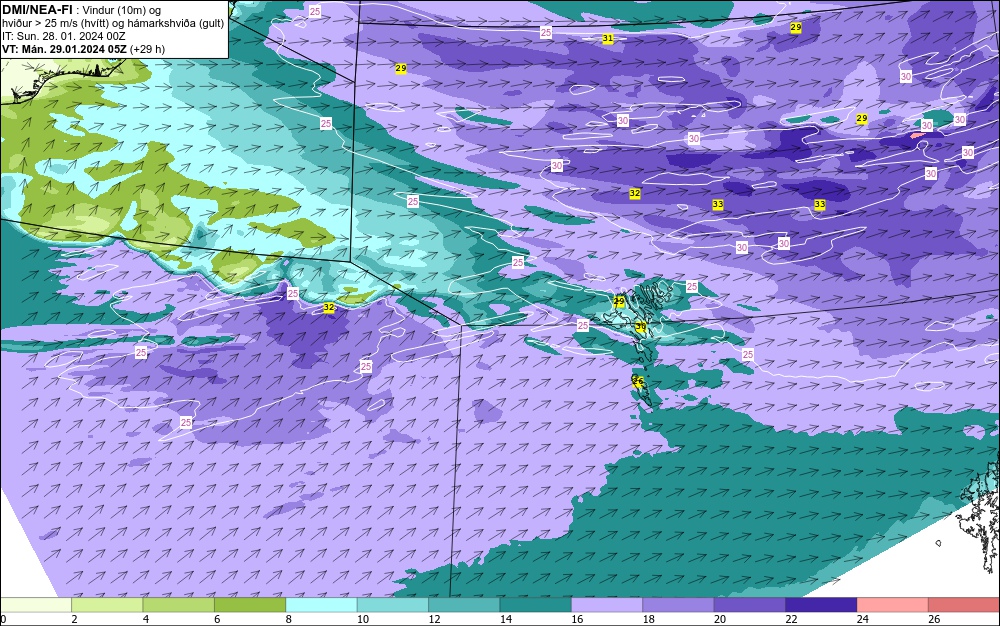Select the 'Vindur (10m) og' heading text
Viewport: 1000px width, 626px height.
point(122,10)
